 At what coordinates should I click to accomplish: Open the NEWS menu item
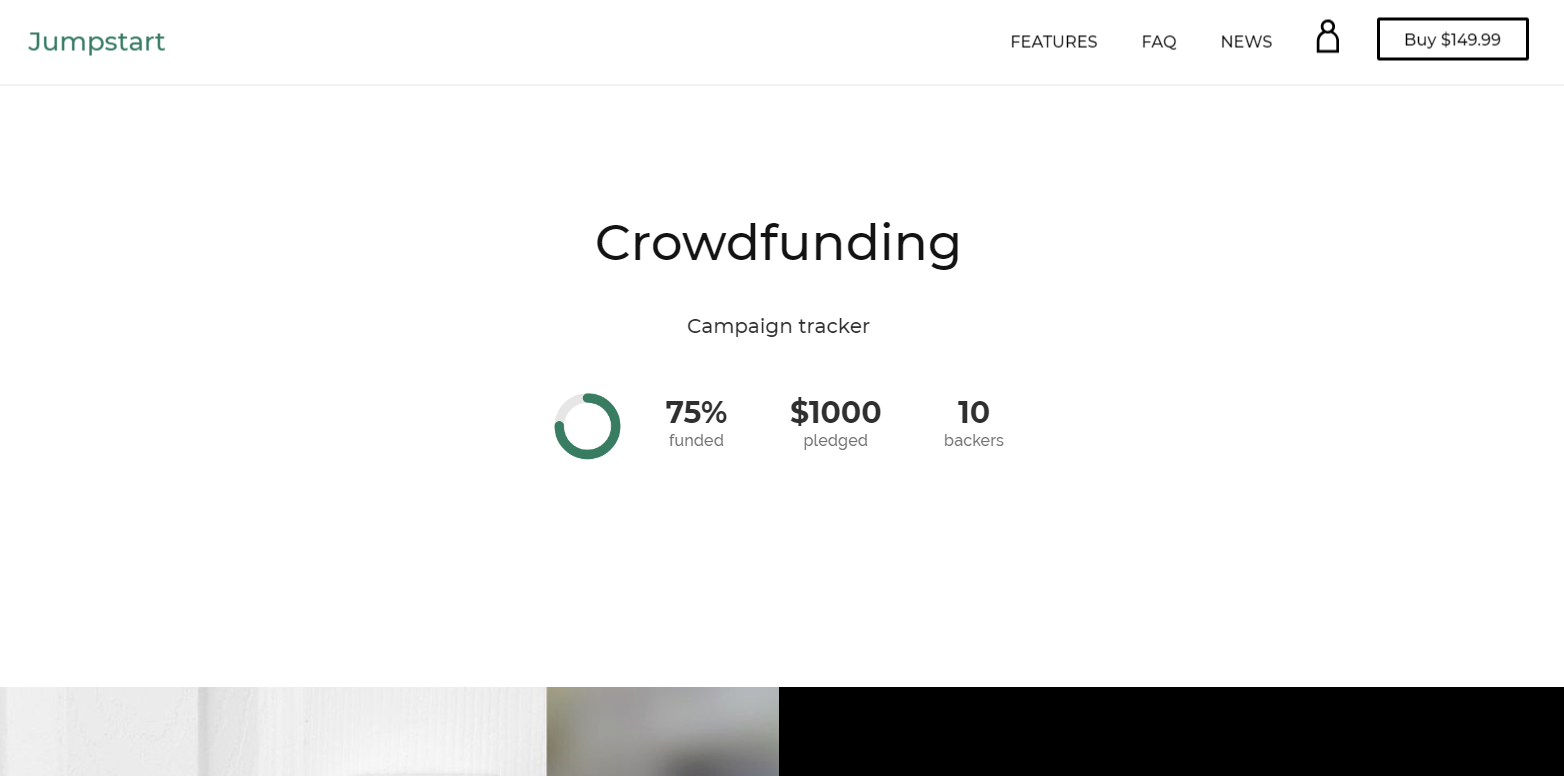[x=1246, y=41]
